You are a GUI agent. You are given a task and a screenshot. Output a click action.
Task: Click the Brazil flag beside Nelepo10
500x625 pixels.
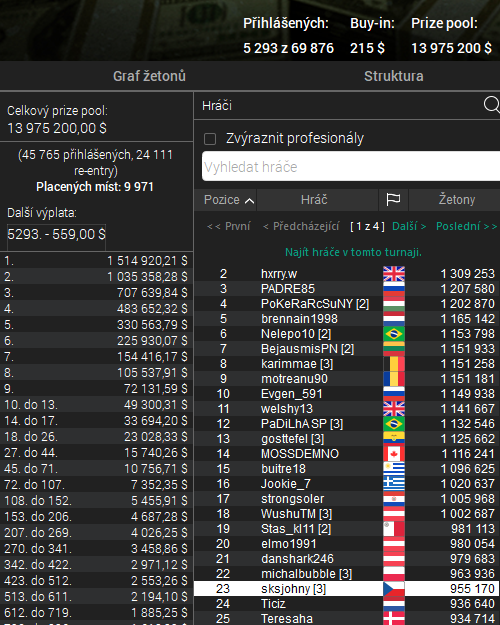coord(394,334)
